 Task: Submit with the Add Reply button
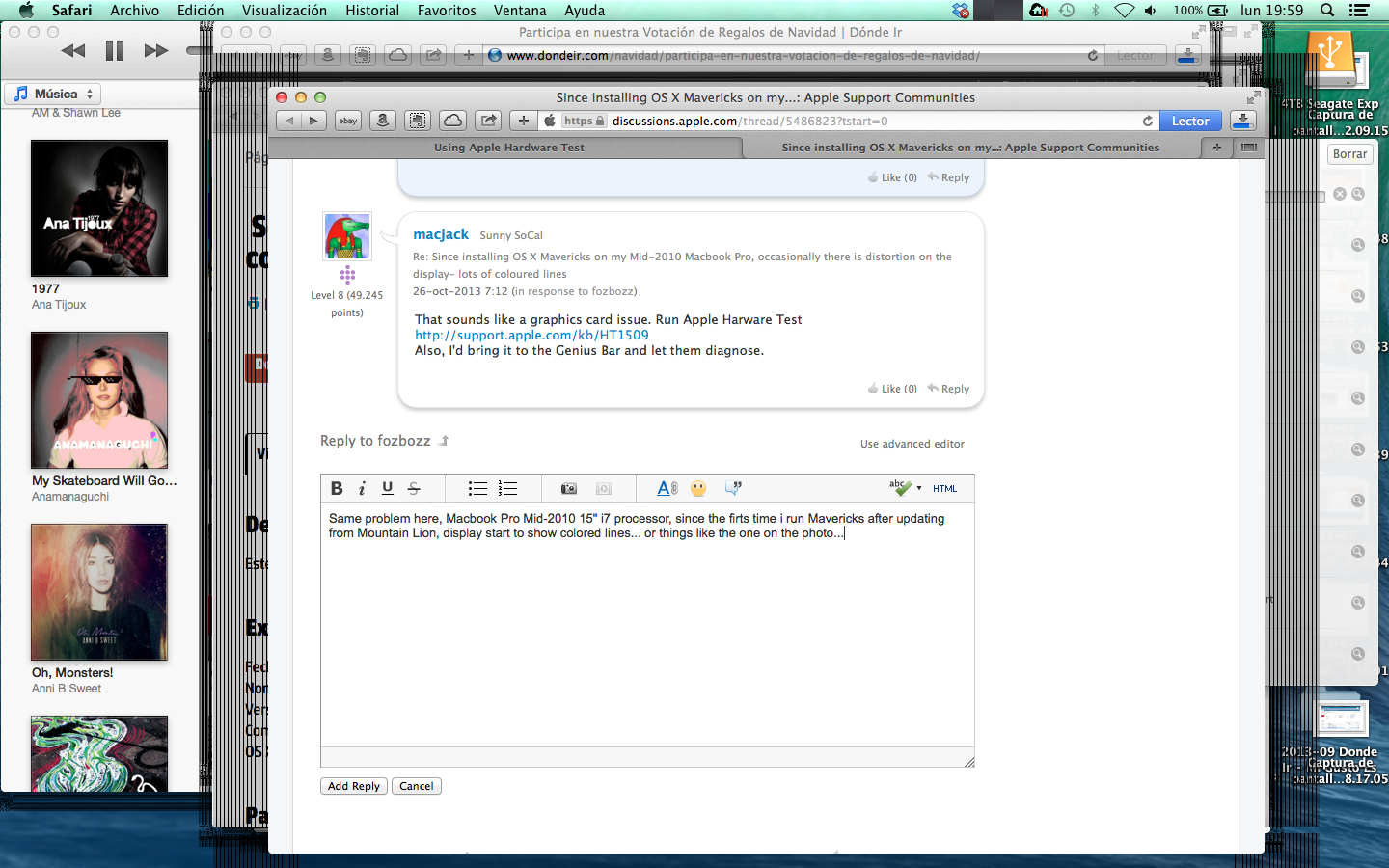point(354,786)
